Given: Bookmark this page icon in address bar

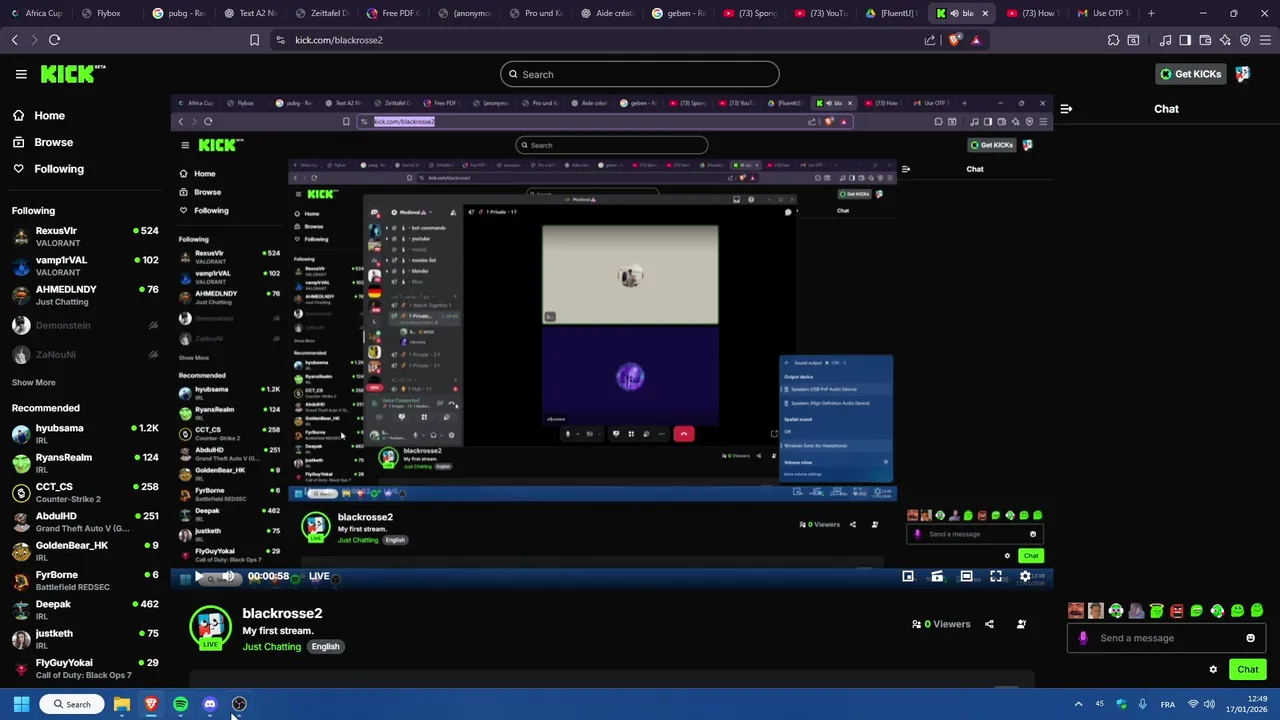Looking at the screenshot, I should [x=254, y=40].
